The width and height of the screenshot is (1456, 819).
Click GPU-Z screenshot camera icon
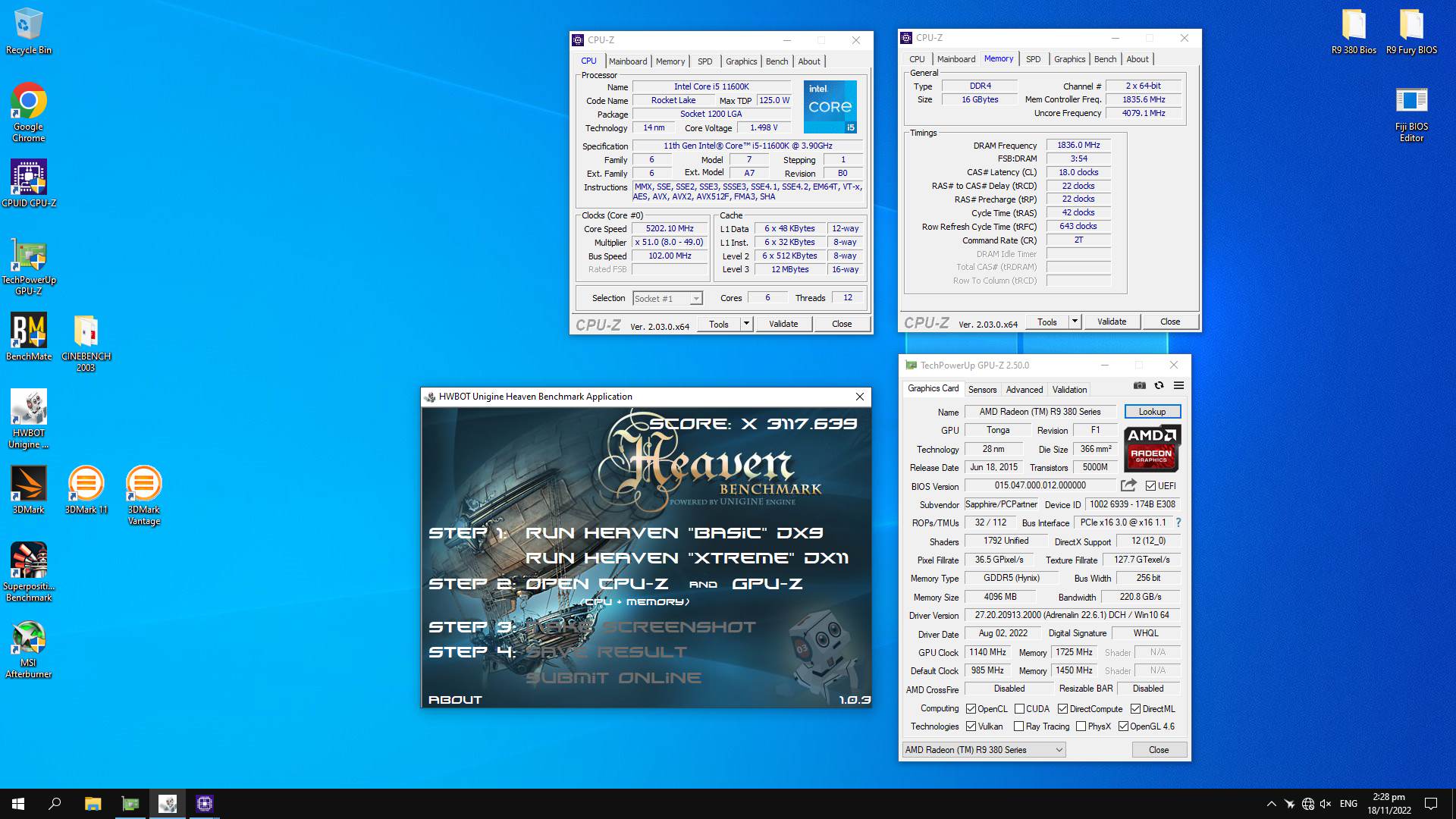[1139, 385]
